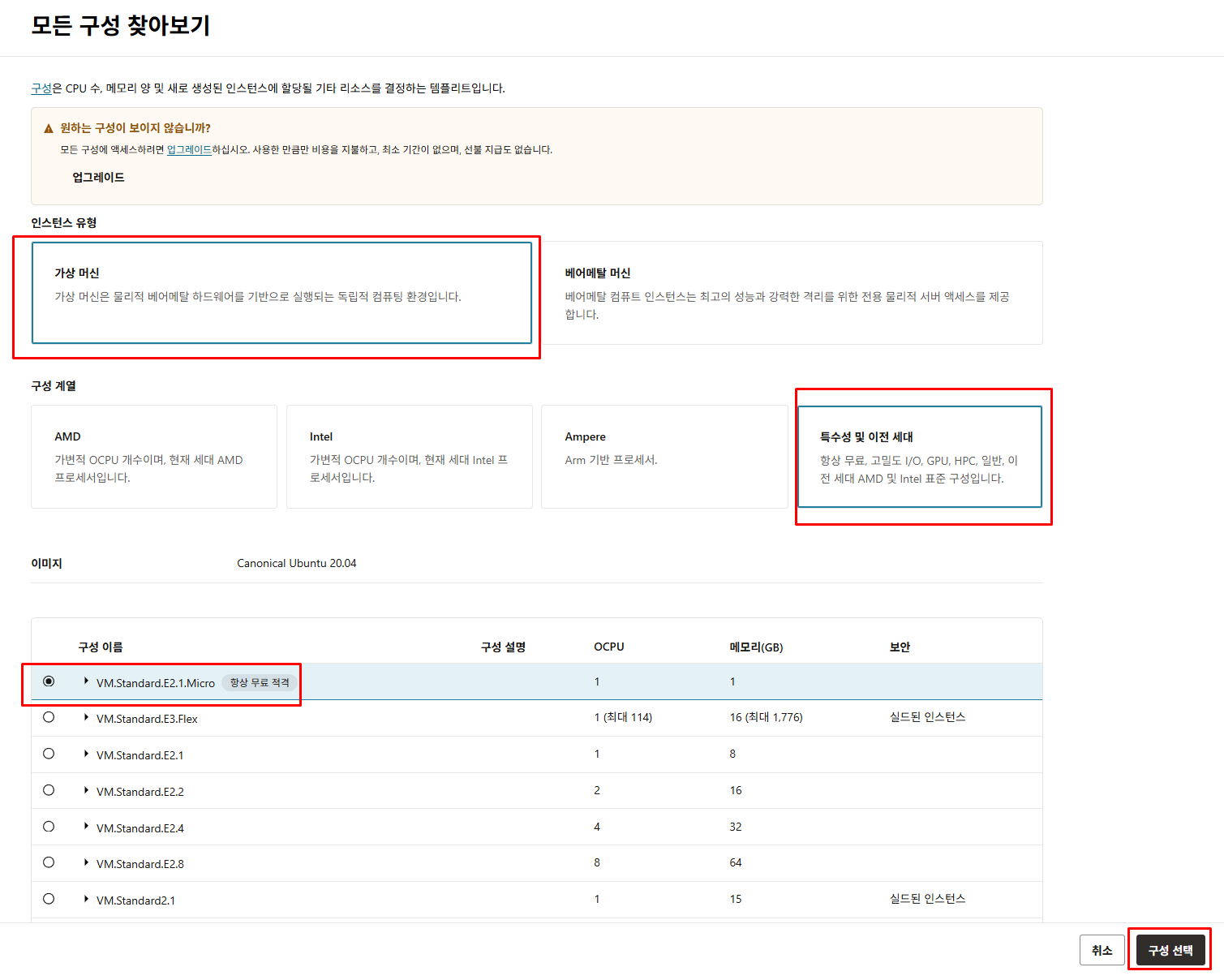Select the Ampere shape series card
Image resolution: width=1224 pixels, height=980 pixels.
[x=664, y=457]
